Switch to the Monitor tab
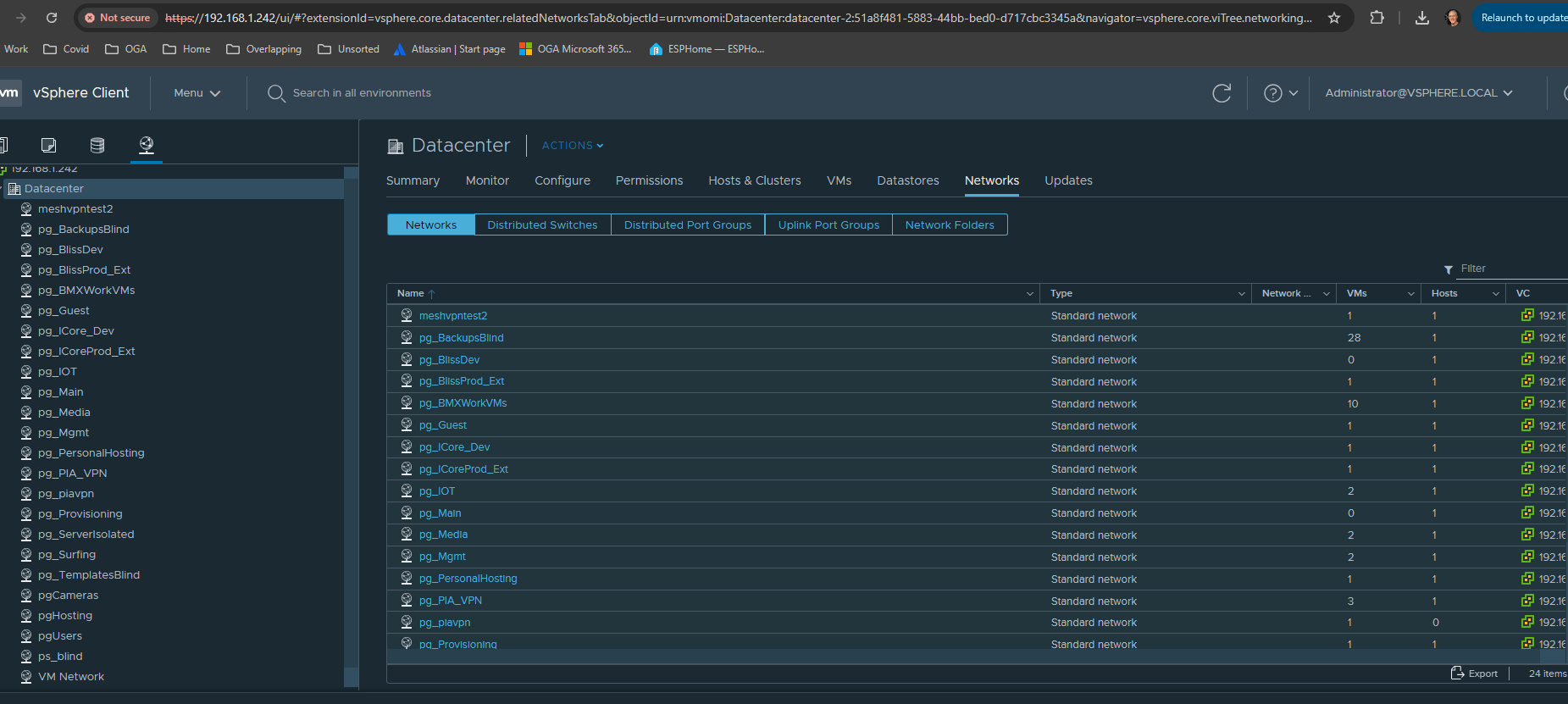Viewport: 1568px width, 704px height. (487, 180)
